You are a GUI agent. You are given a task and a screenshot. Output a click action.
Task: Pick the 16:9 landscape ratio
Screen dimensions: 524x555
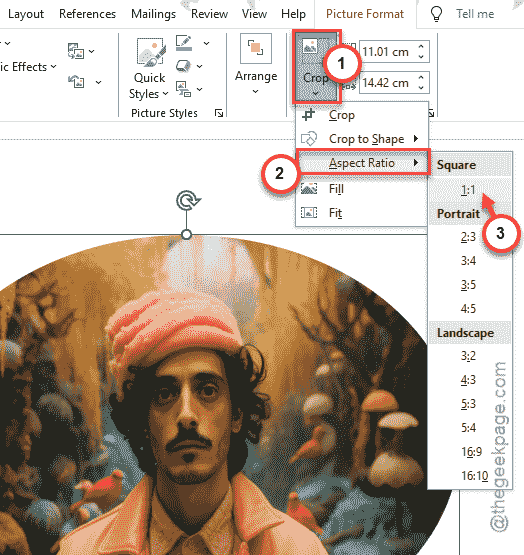click(x=471, y=452)
